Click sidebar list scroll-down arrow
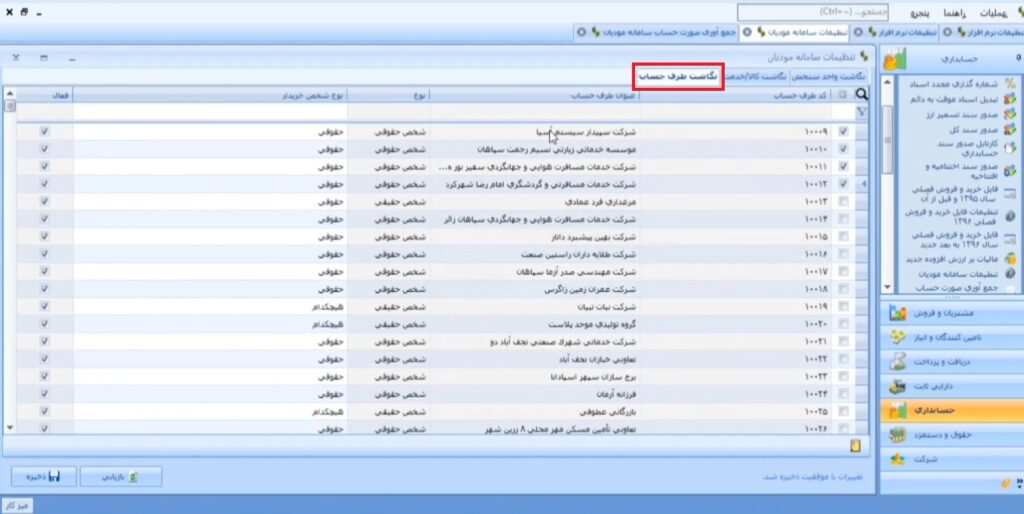 click(887, 287)
